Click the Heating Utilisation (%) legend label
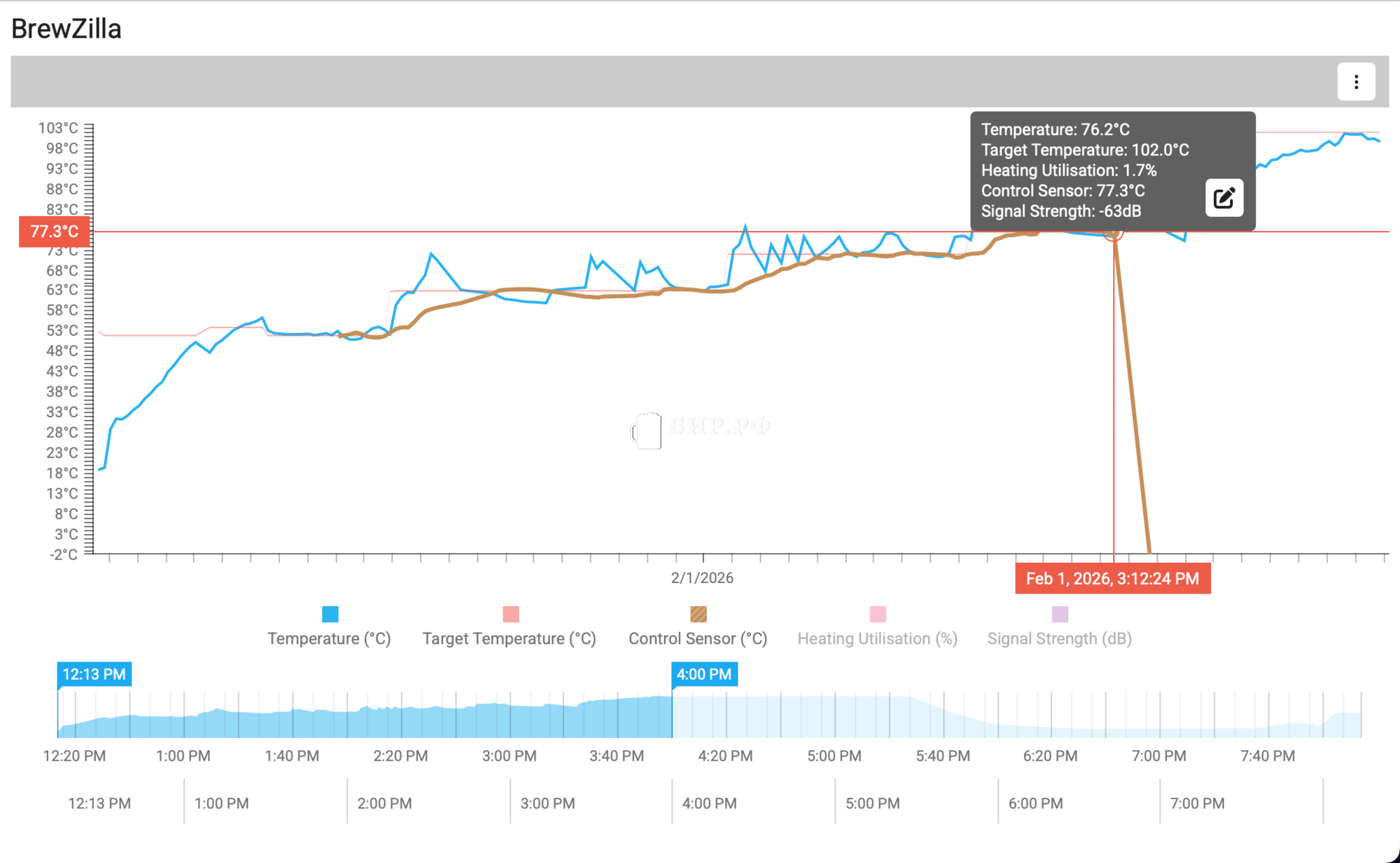 [877, 638]
